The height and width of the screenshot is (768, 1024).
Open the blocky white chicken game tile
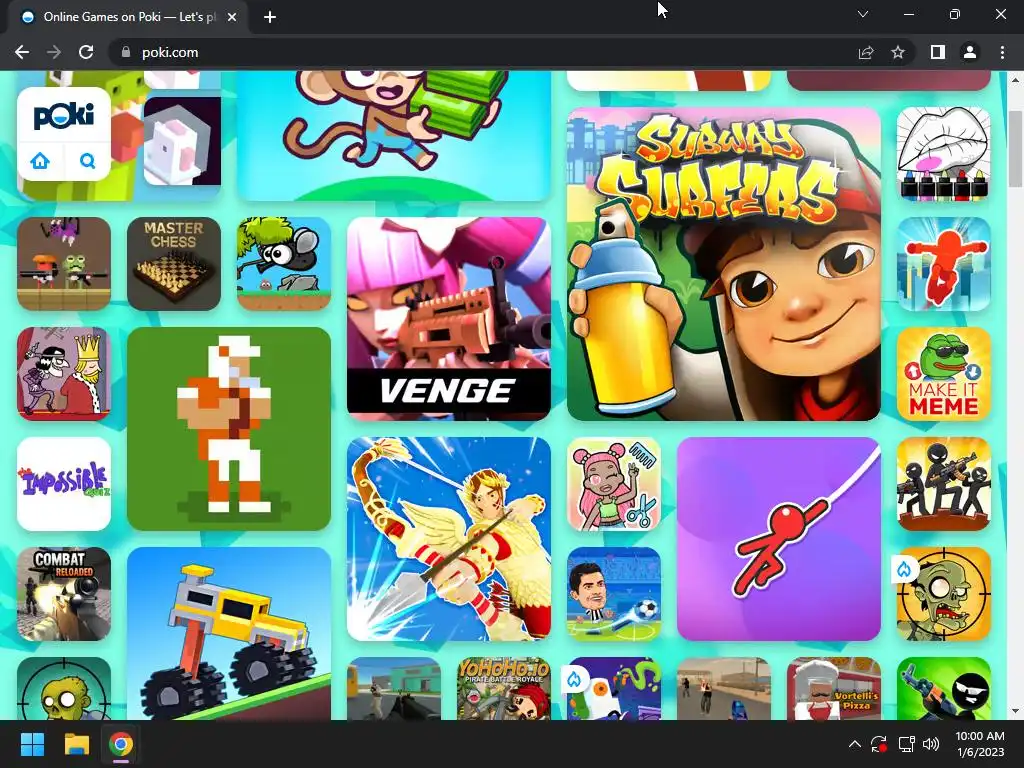click(182, 140)
